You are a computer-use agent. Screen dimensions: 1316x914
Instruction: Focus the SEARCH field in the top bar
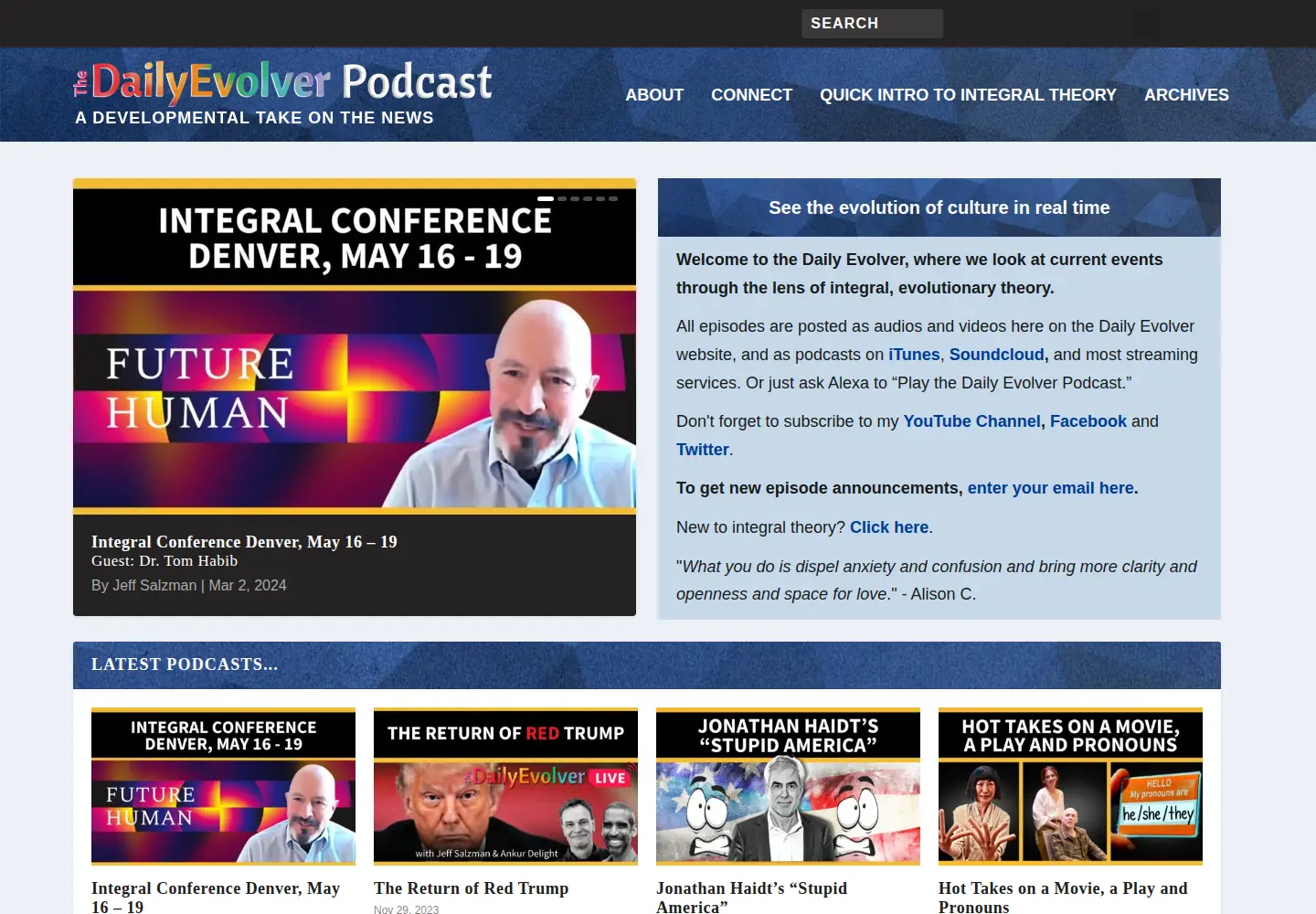[x=872, y=24]
